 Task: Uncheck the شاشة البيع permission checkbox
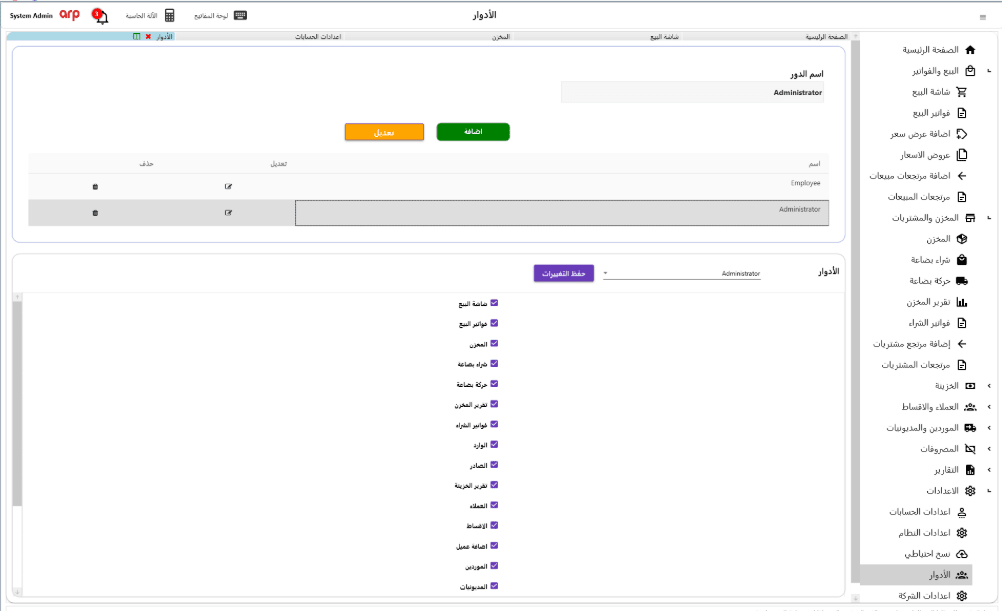point(494,303)
